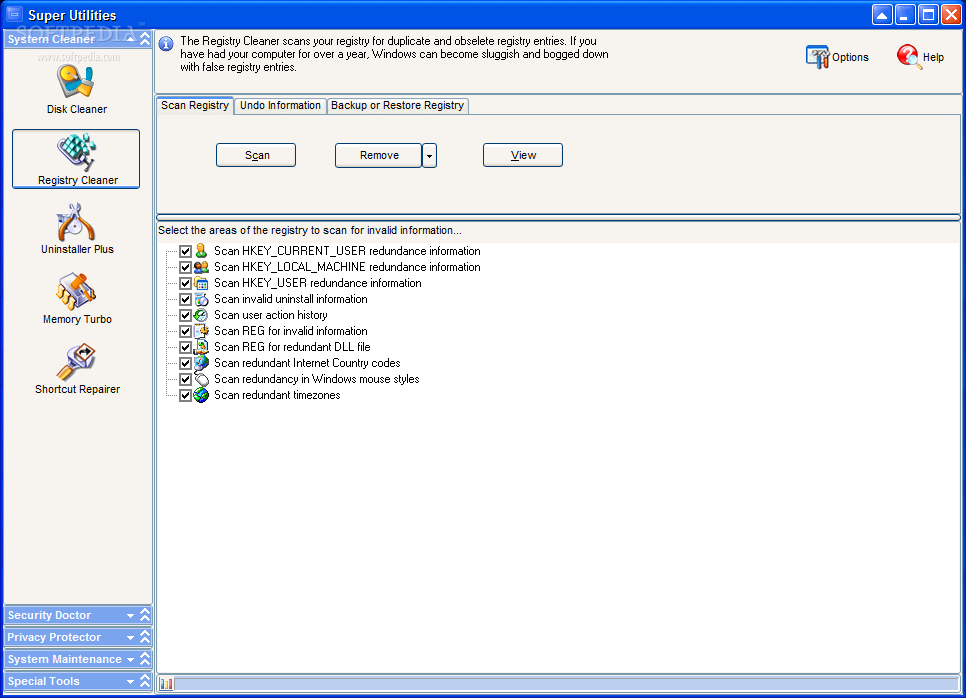
Task: Expand the System Maintenance panel chevron
Action: [145, 659]
